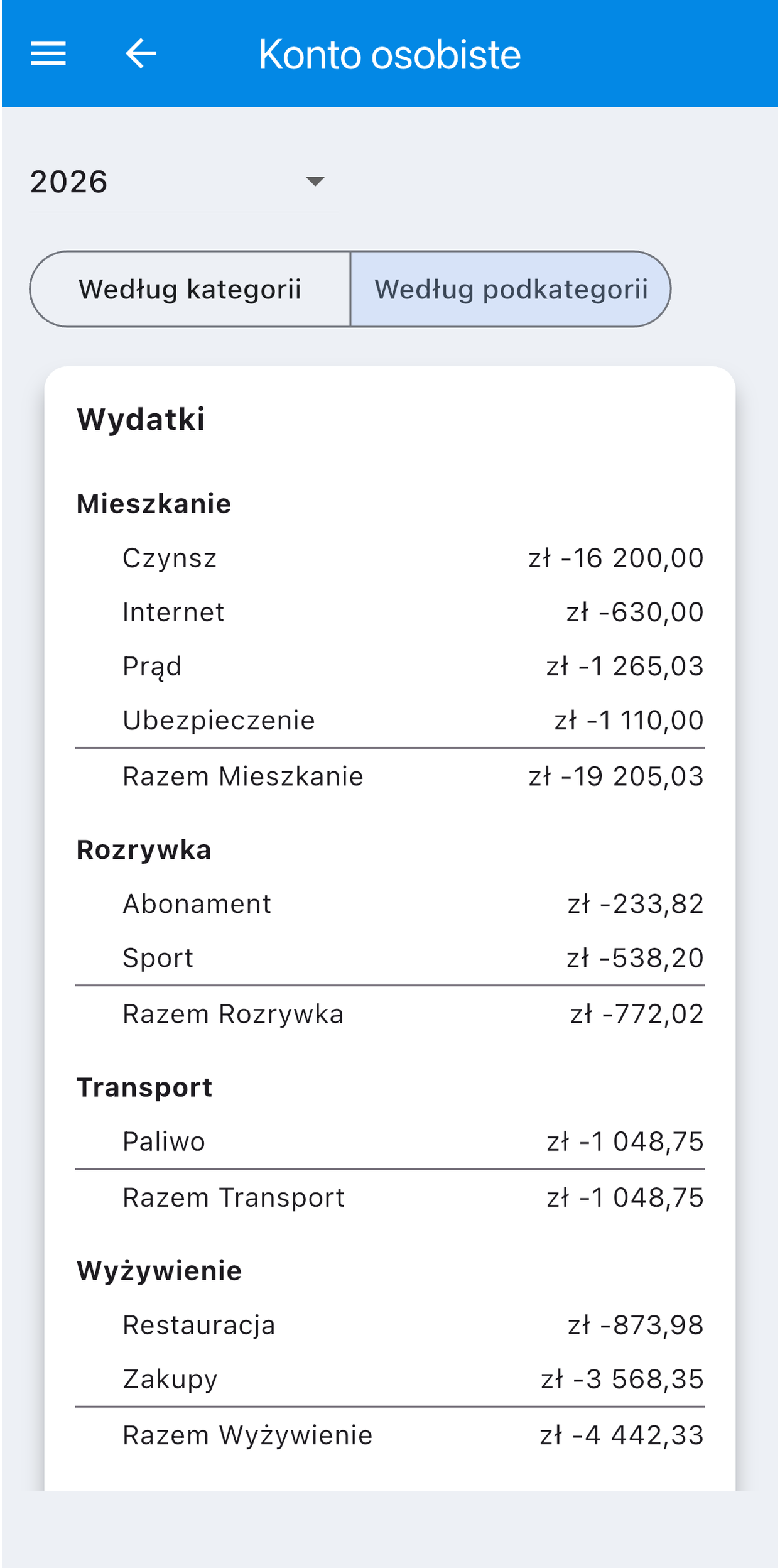Viewport: 780px width, 1568px height.
Task: Open the Restauracja expense row
Action: coord(390,1326)
